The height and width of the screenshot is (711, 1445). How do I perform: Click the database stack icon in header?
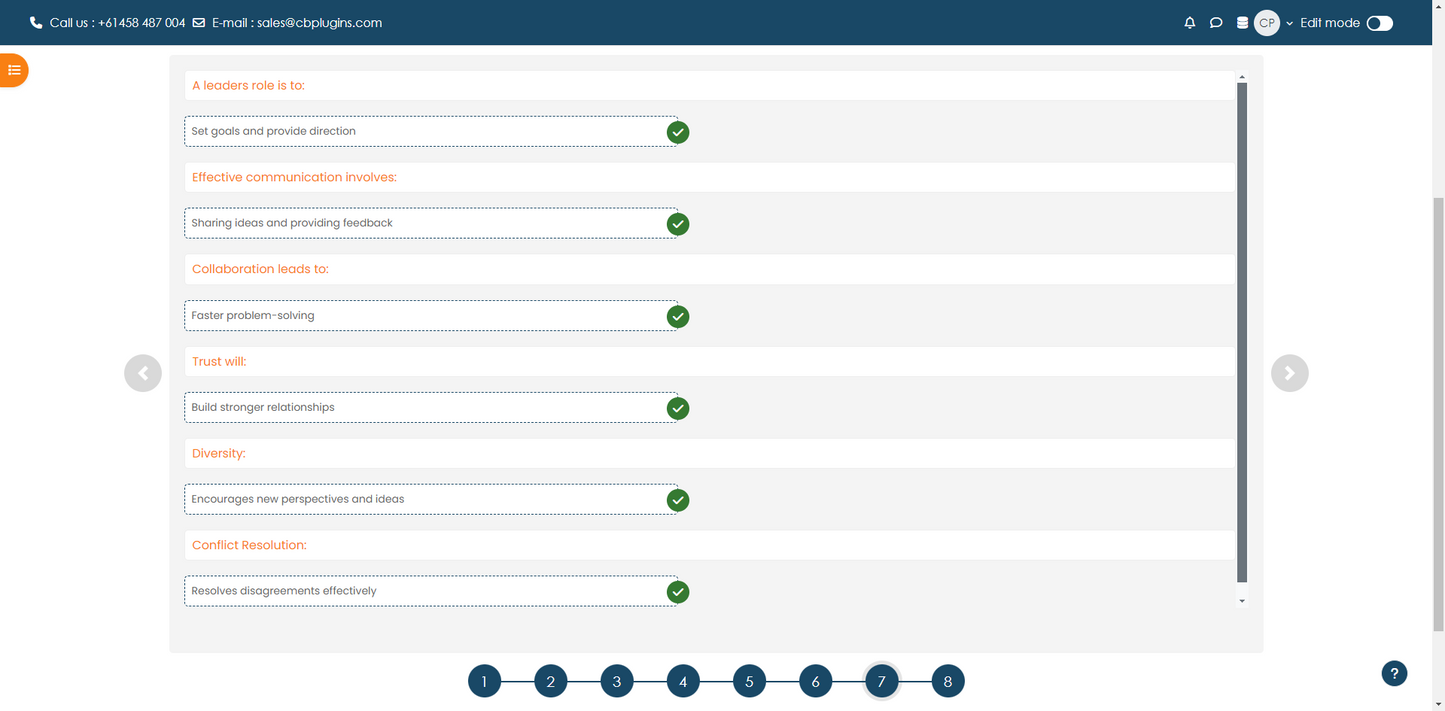click(1242, 23)
